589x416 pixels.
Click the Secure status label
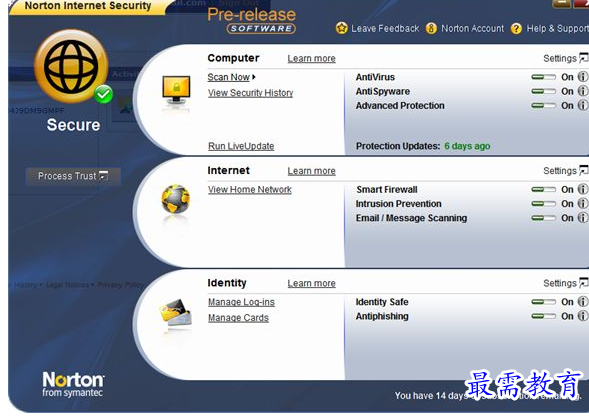[73, 125]
